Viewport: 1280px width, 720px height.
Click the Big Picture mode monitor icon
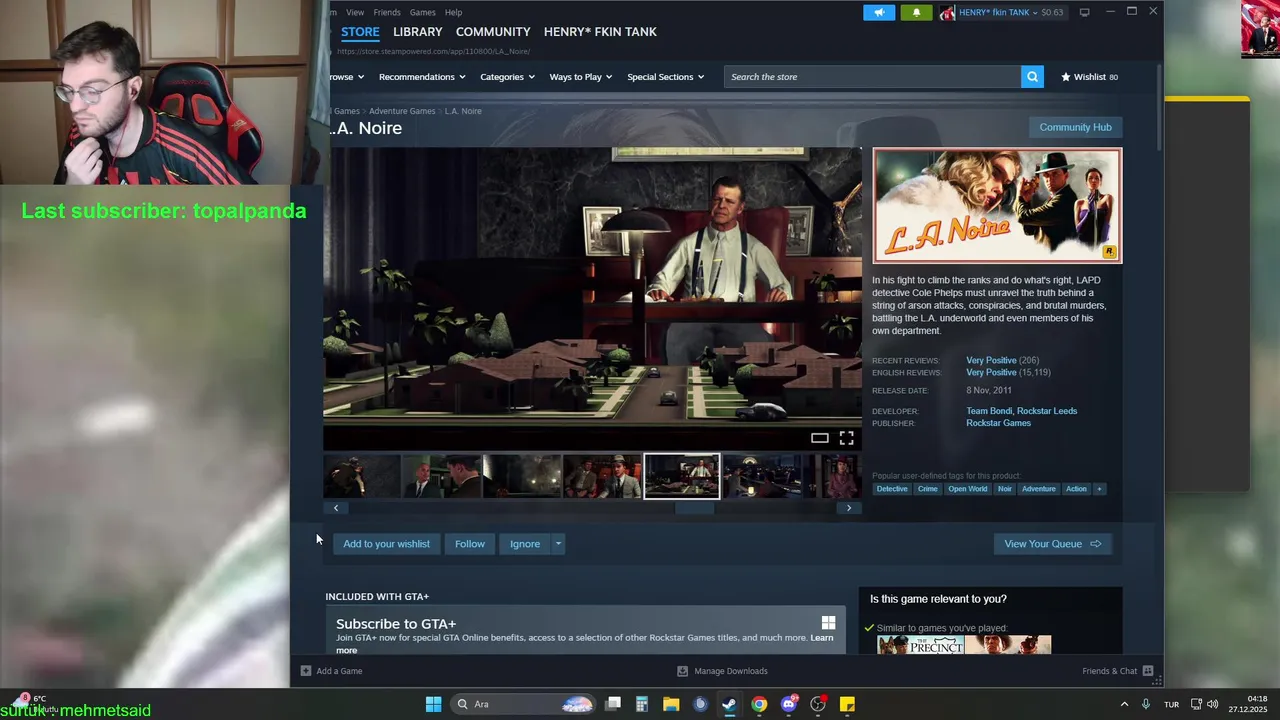(1084, 12)
